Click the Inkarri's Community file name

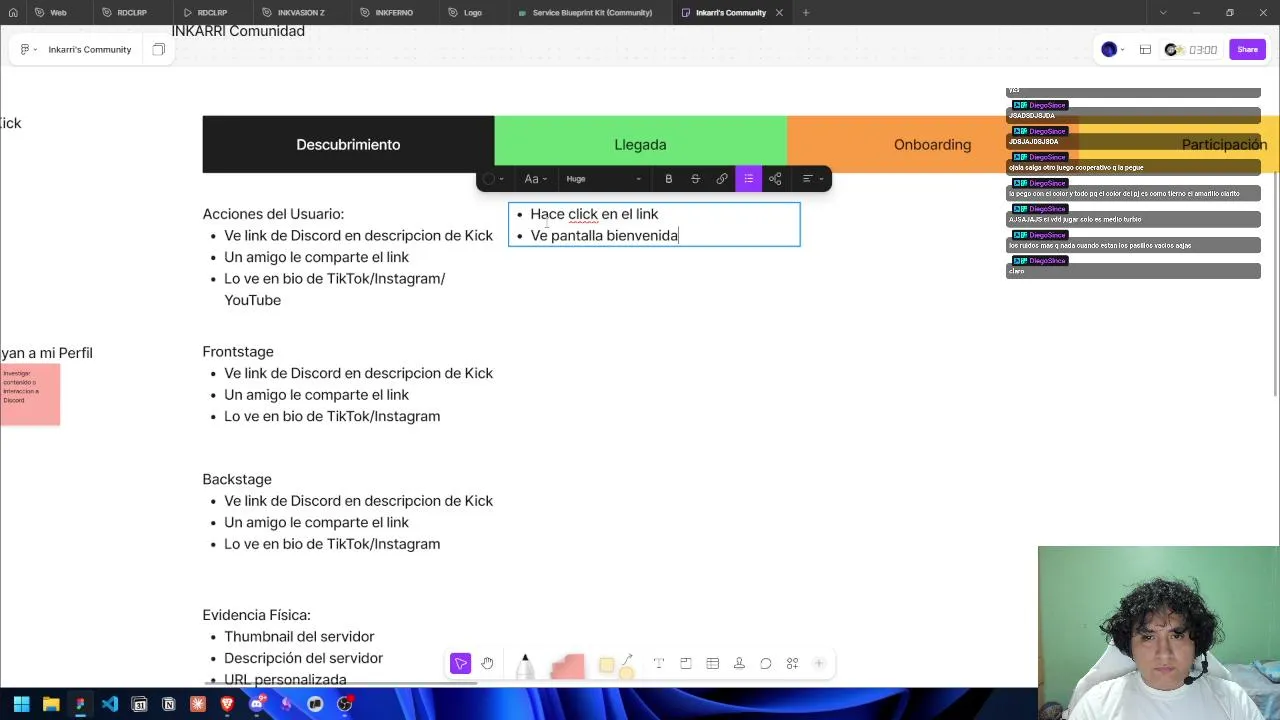tap(90, 50)
